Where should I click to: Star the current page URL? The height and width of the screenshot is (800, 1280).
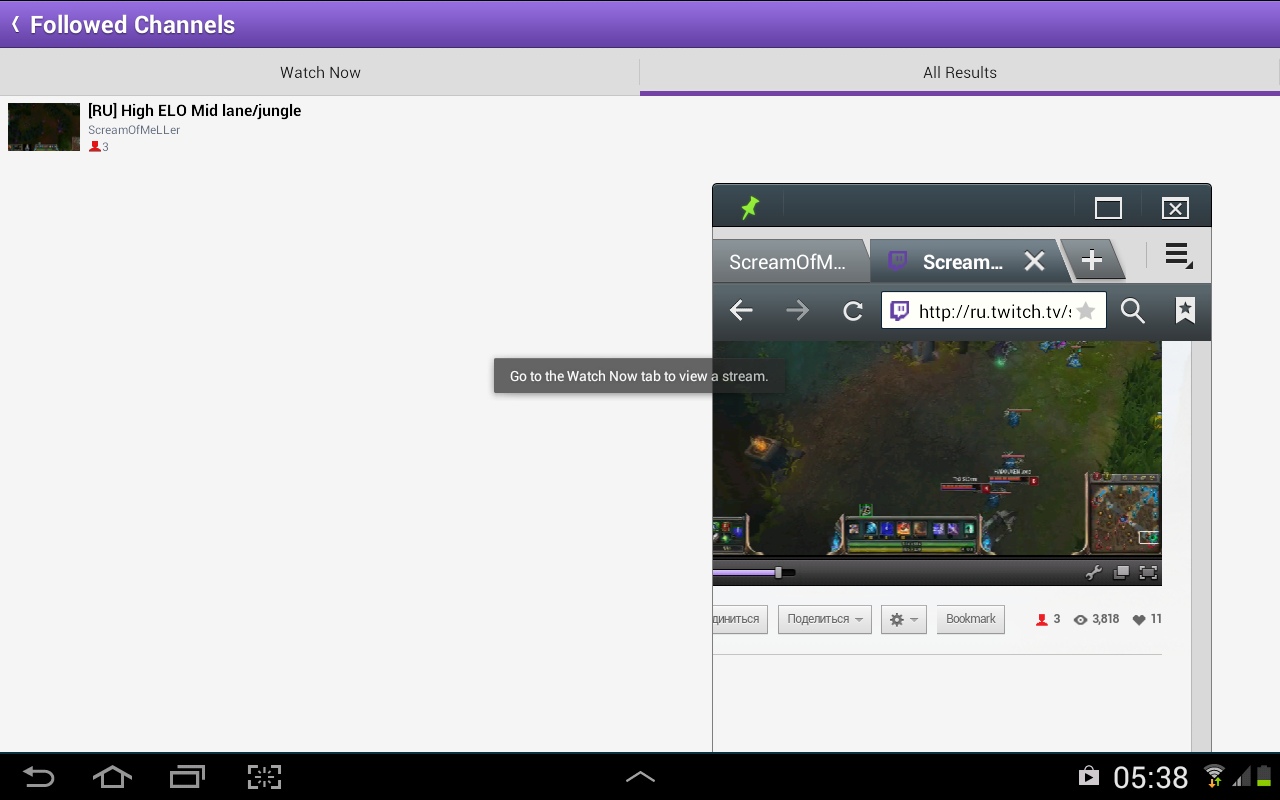point(1085,311)
